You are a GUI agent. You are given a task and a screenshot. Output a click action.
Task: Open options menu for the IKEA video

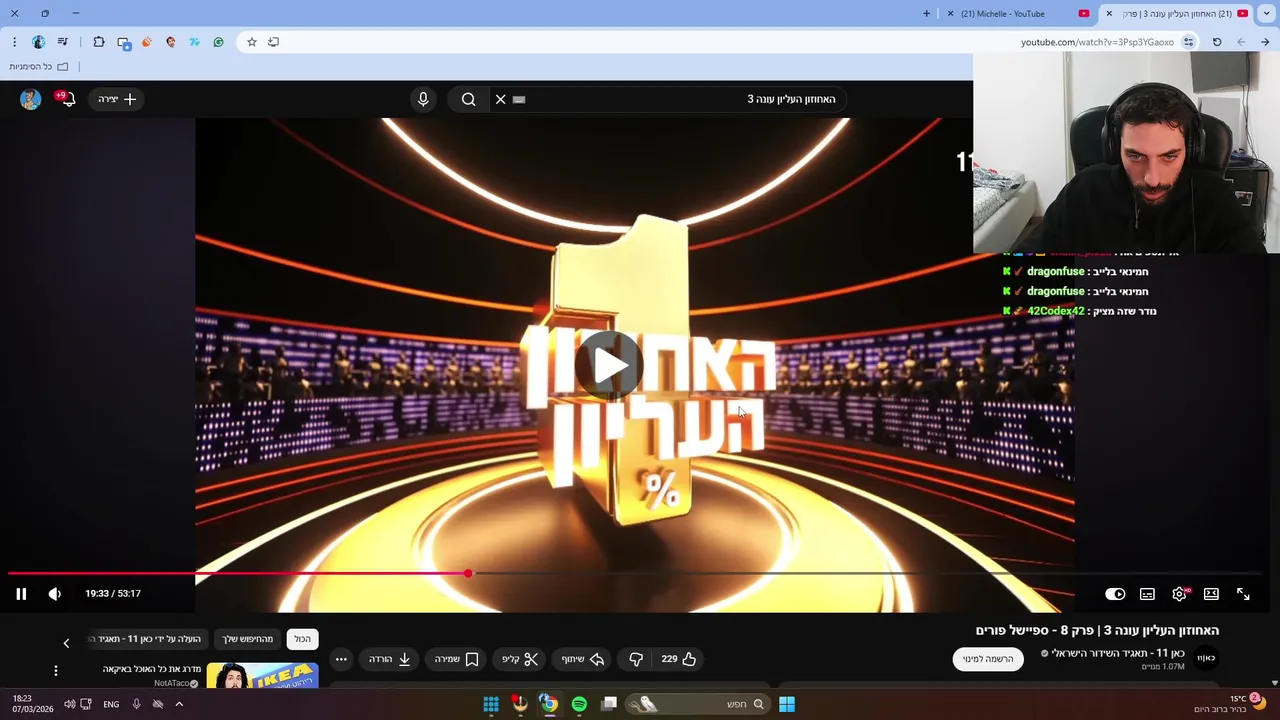(56, 670)
